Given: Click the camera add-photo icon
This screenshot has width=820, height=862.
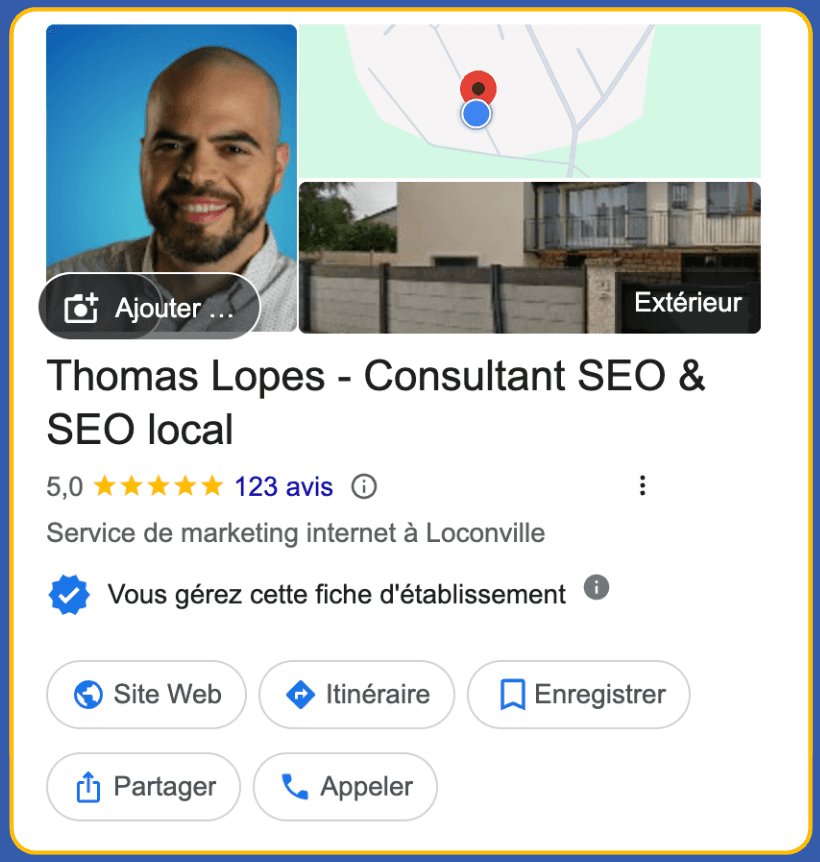Looking at the screenshot, I should click(81, 307).
